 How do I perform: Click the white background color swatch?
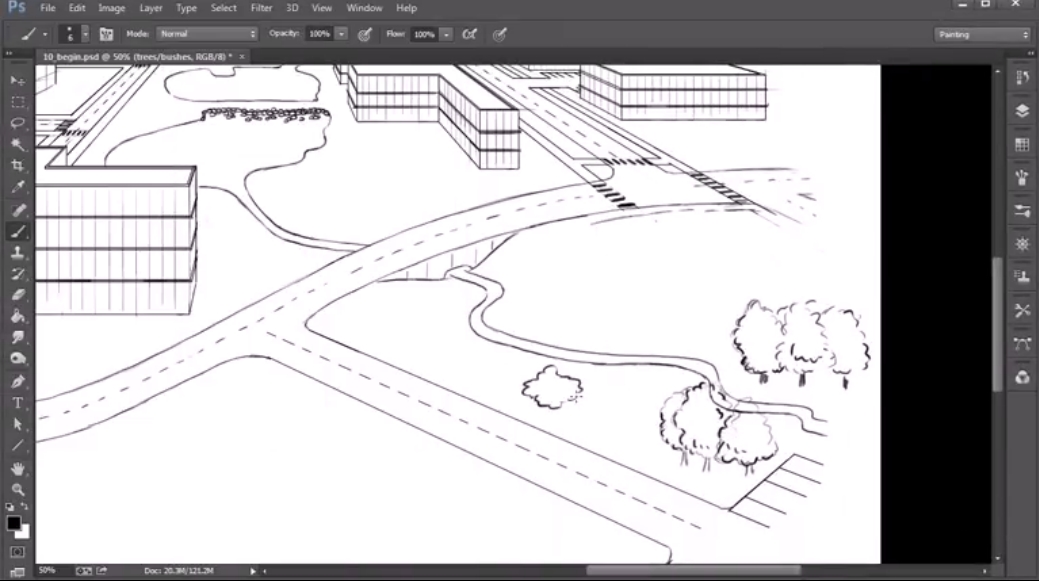(25, 532)
